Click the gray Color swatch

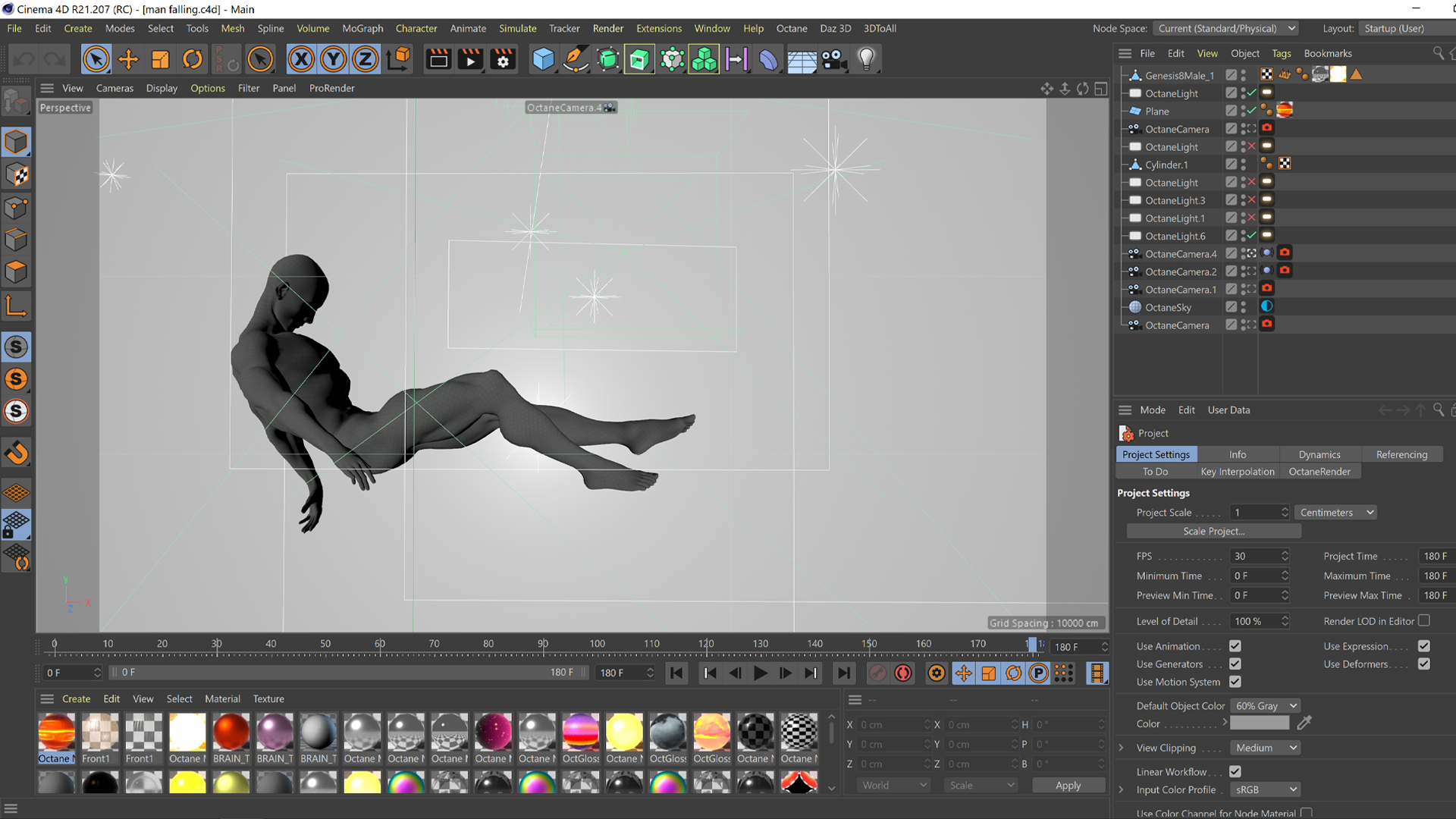[x=1259, y=723]
